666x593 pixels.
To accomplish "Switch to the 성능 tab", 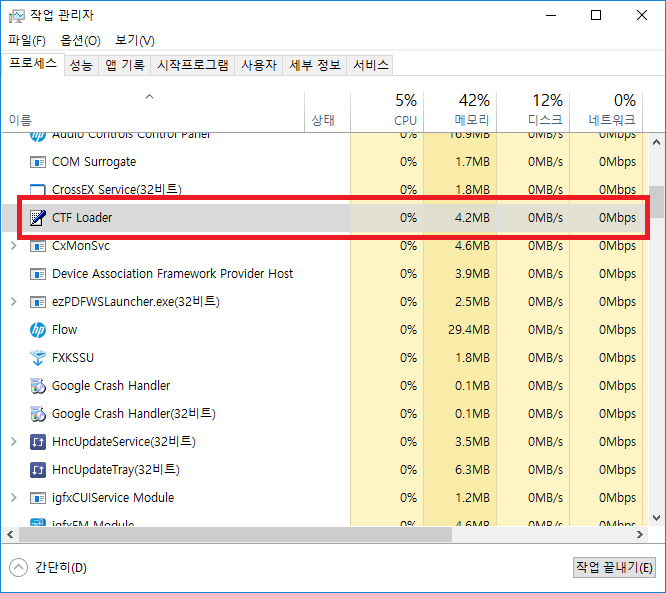I will tap(81, 65).
